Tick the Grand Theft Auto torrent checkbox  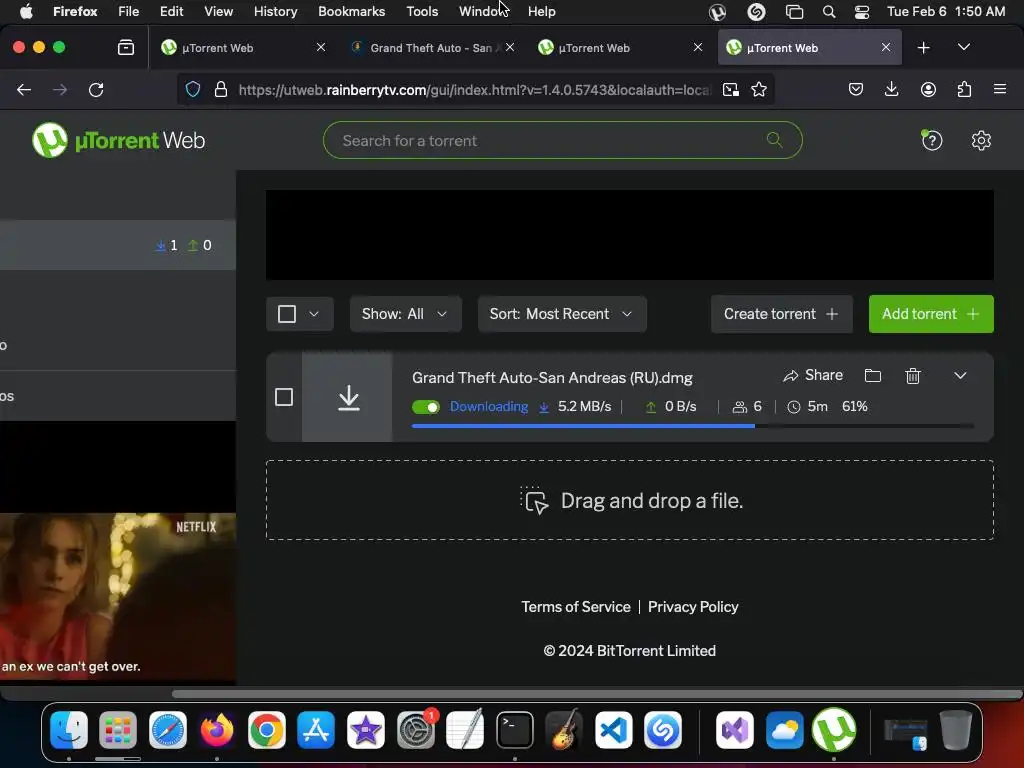283,397
